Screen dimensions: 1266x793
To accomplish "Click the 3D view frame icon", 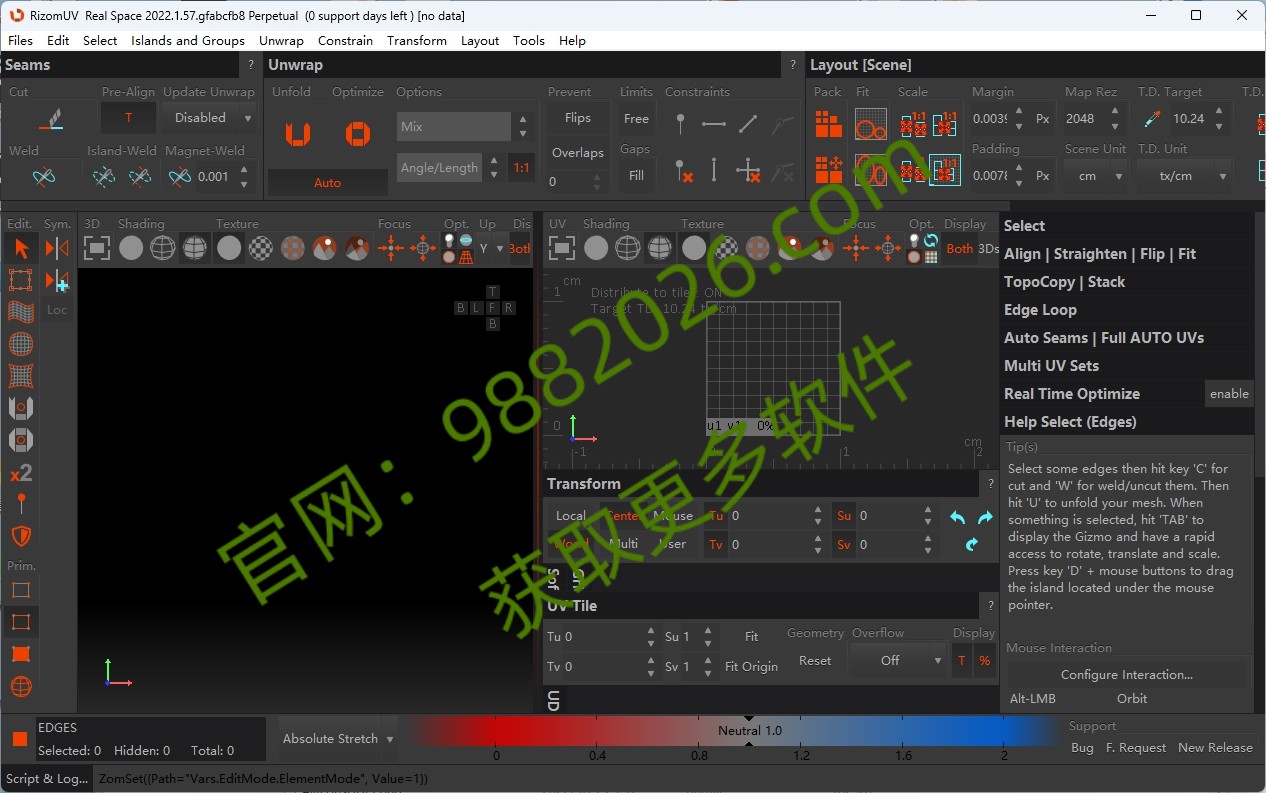I will click(x=97, y=248).
